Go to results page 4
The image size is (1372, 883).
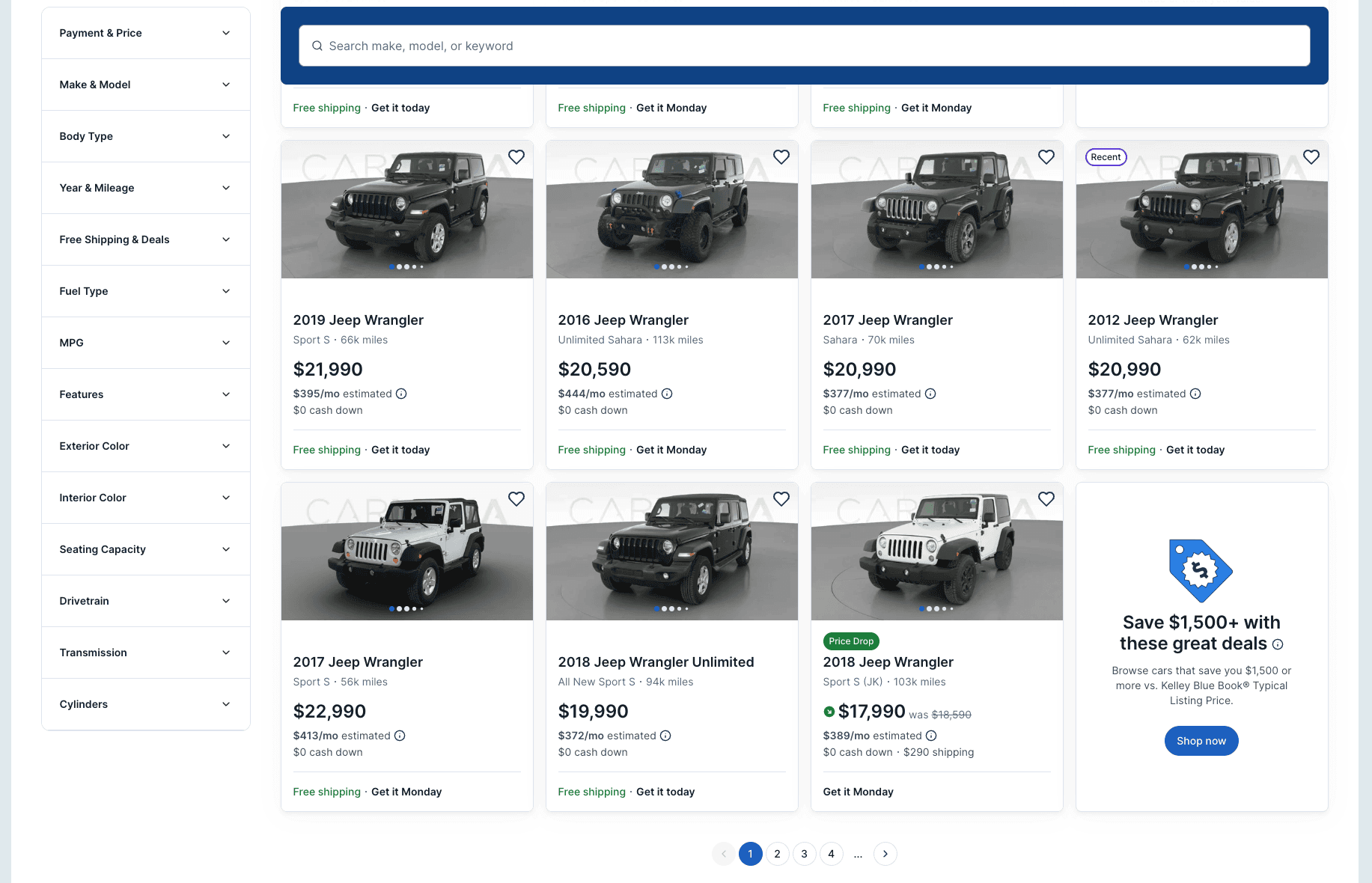[x=832, y=854]
